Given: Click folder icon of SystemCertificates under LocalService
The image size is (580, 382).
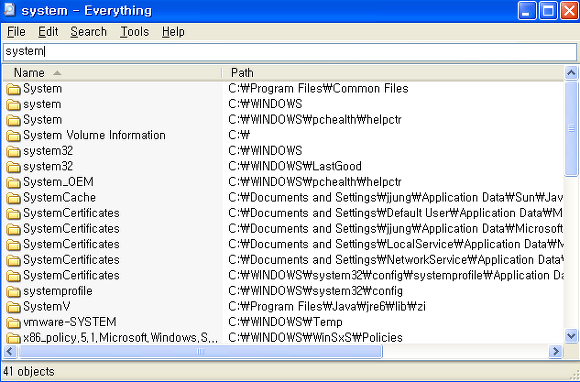Looking at the screenshot, I should coord(13,244).
